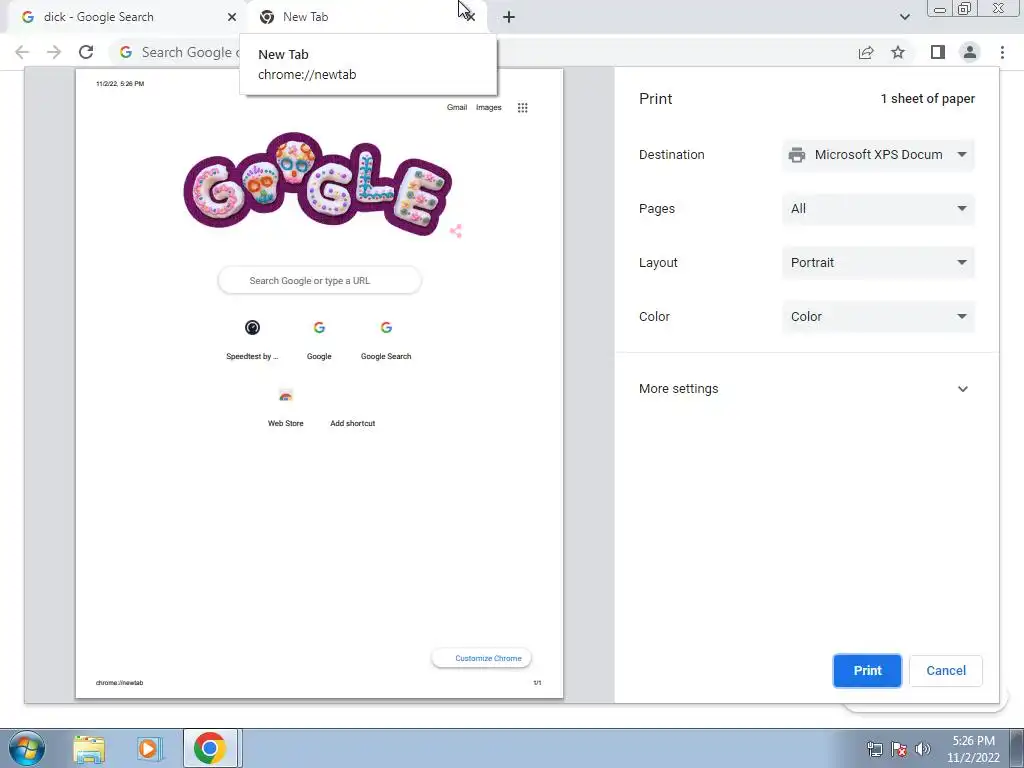This screenshot has width=1024, height=768.
Task: Click the '1 sheet of paper' text
Action: (x=927, y=99)
